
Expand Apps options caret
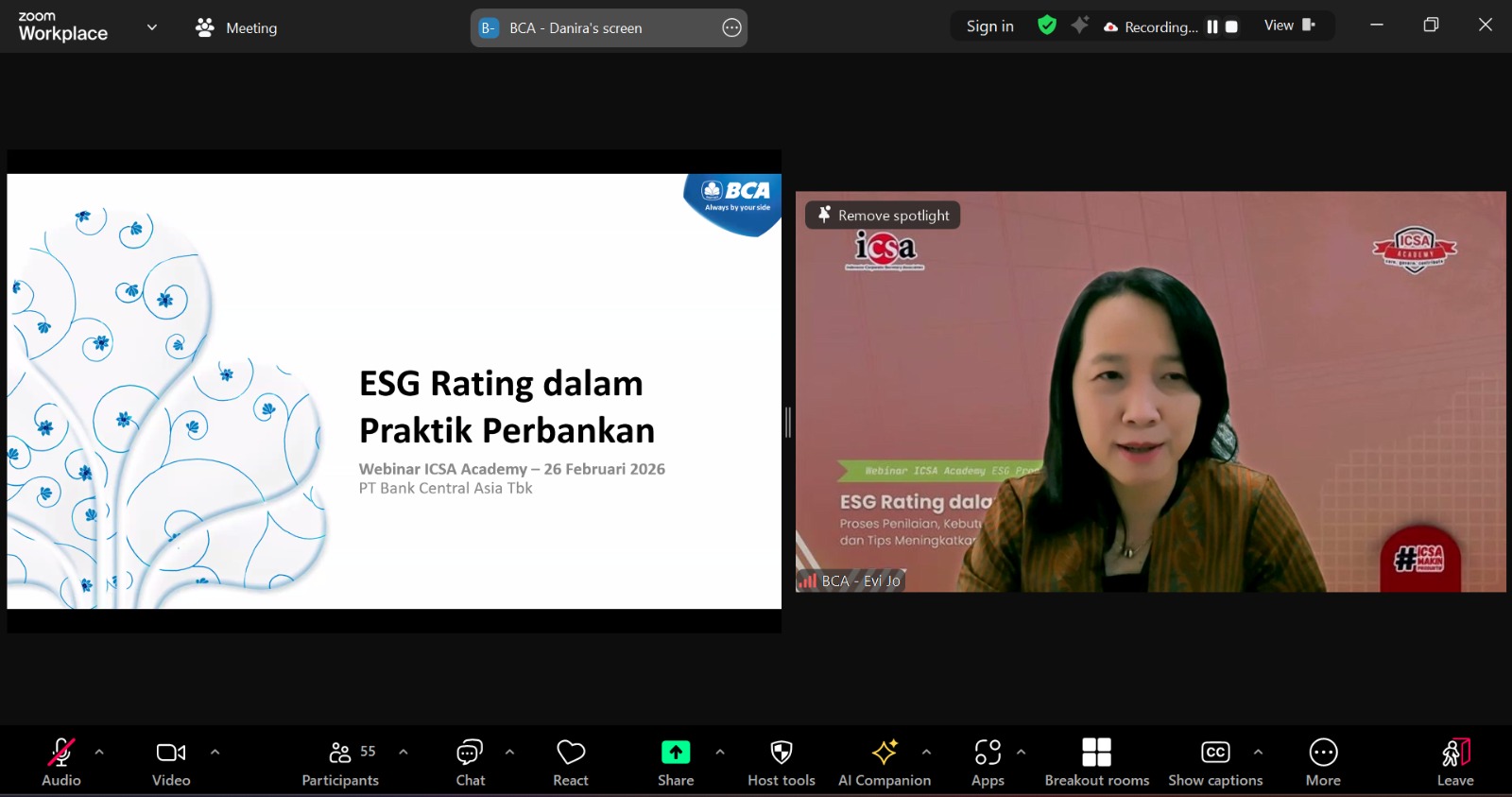pyautogui.click(x=1022, y=753)
